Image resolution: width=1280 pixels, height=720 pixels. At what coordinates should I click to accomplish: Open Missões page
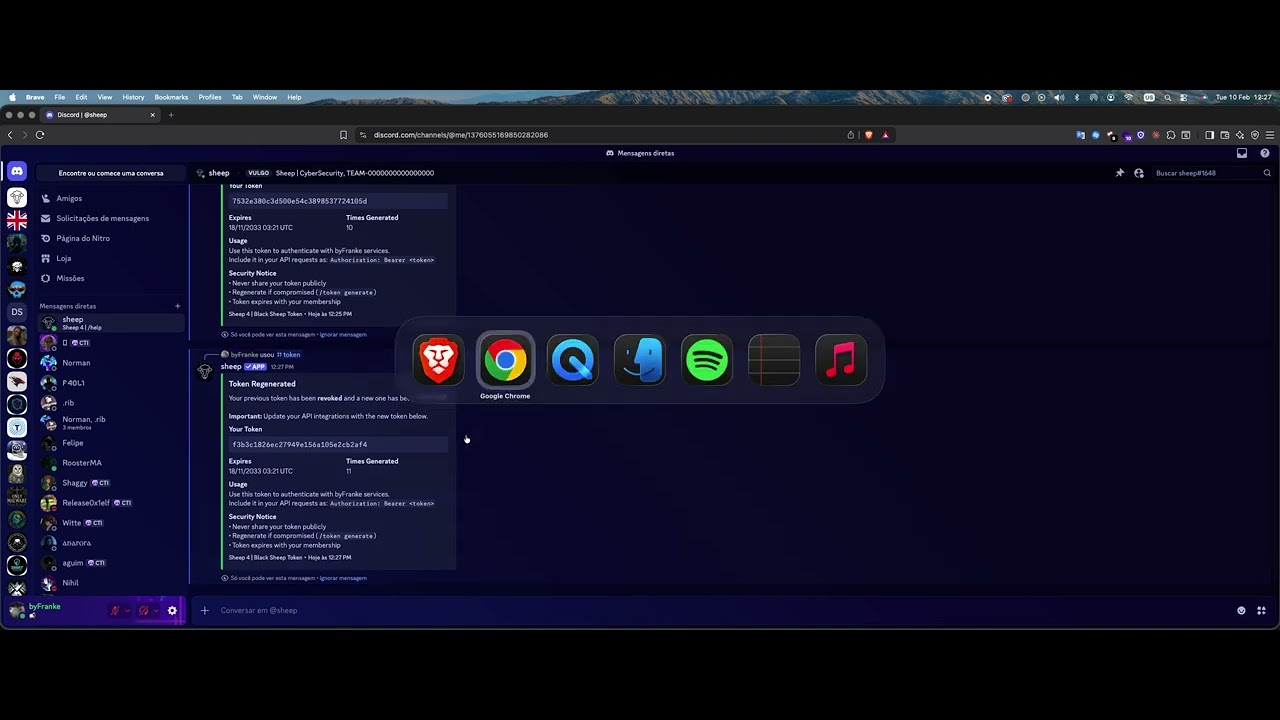[x=111, y=278]
